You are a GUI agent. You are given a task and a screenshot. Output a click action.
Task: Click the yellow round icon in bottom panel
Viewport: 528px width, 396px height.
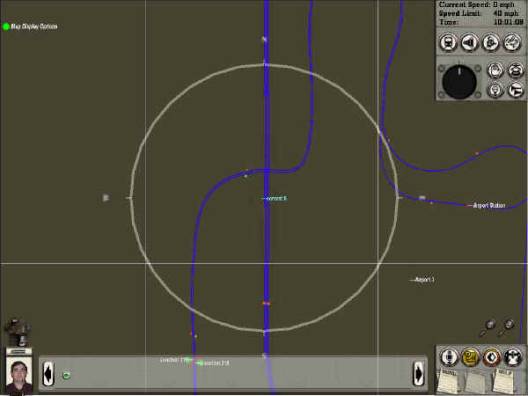(x=470, y=357)
